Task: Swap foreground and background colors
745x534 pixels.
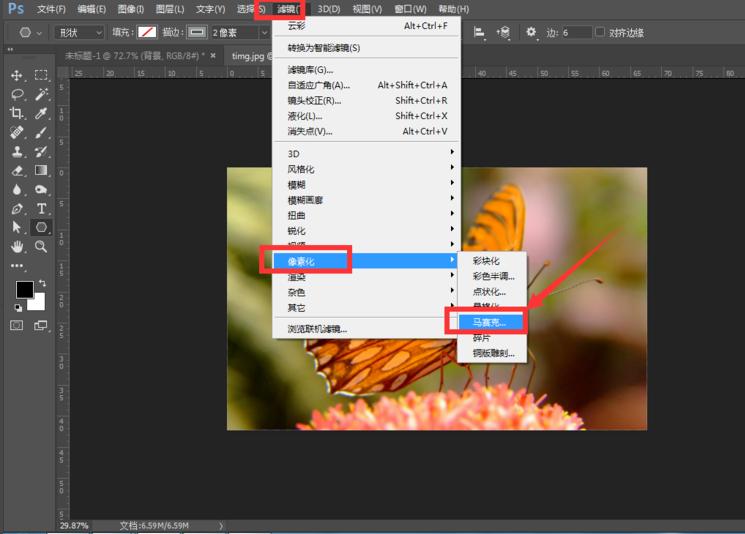Action: point(42,283)
